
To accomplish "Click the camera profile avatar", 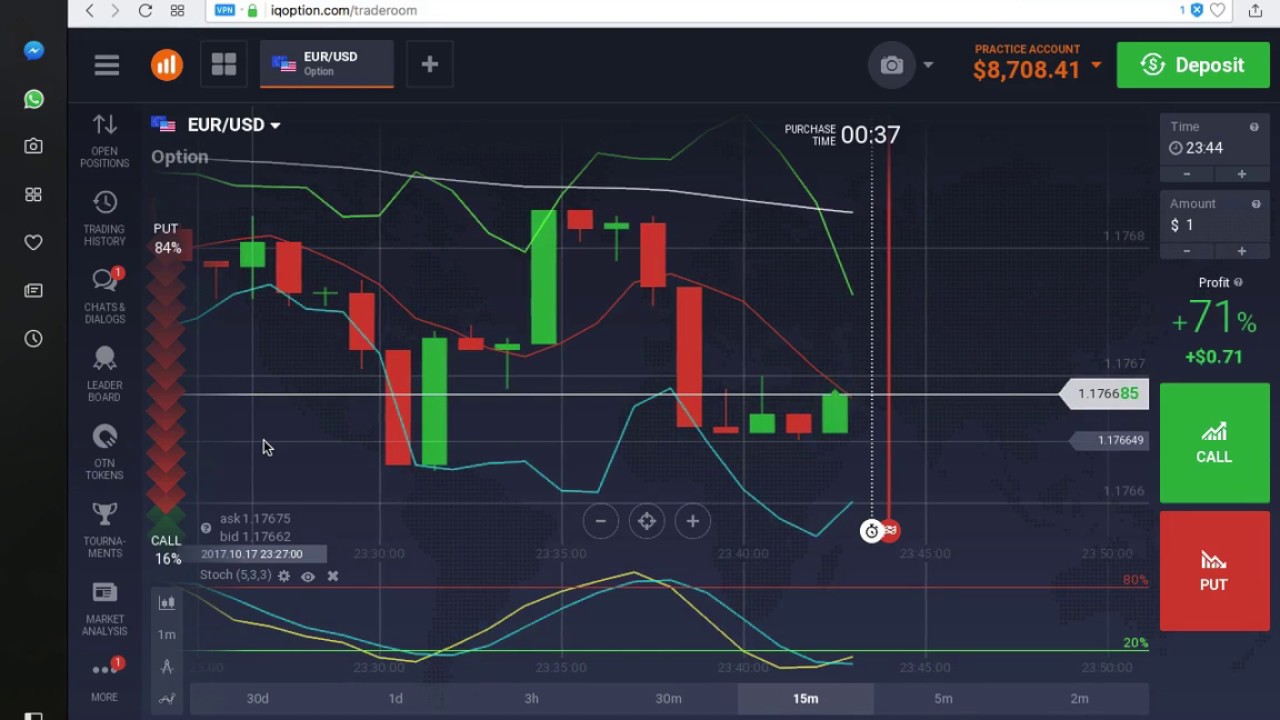I will pos(892,65).
